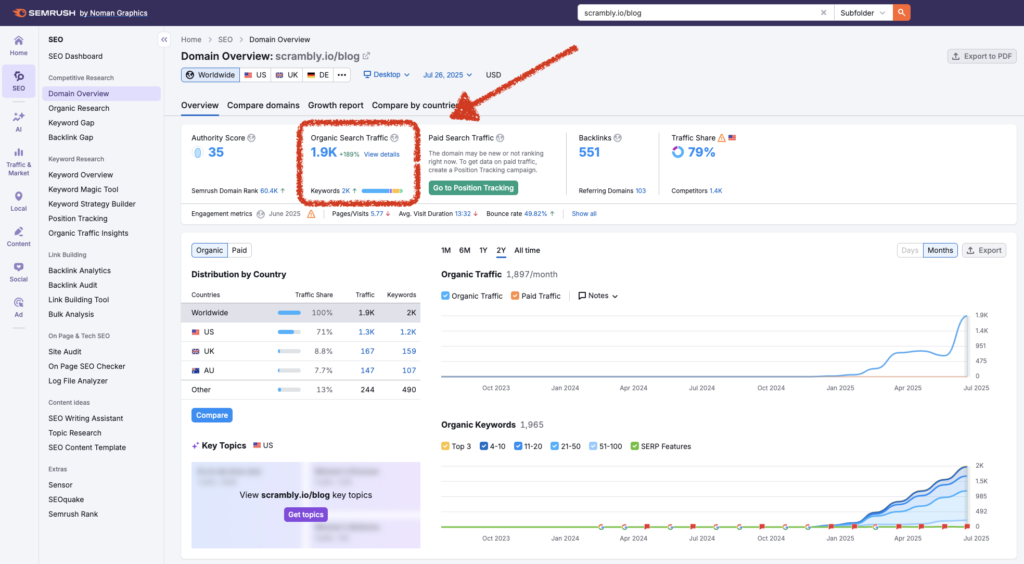The width and height of the screenshot is (1024, 564).
Task: Open Growth report tab
Action: (x=336, y=105)
